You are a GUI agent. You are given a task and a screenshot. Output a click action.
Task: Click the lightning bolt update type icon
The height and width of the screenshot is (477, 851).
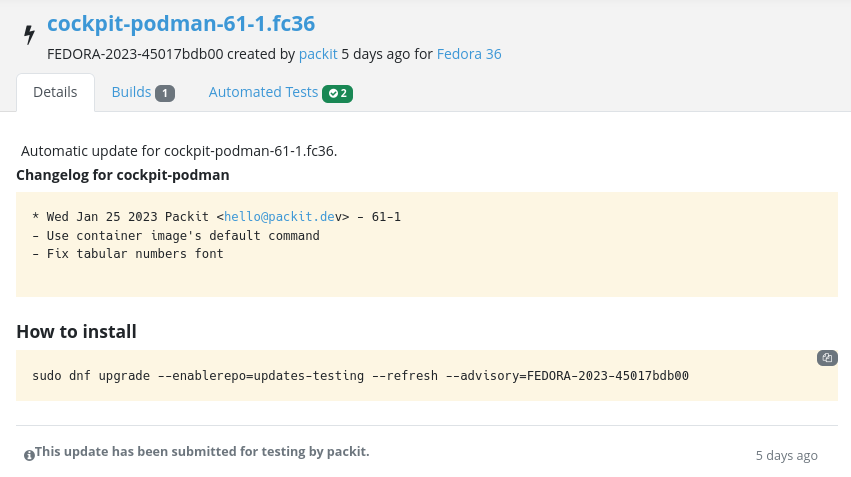[29, 35]
